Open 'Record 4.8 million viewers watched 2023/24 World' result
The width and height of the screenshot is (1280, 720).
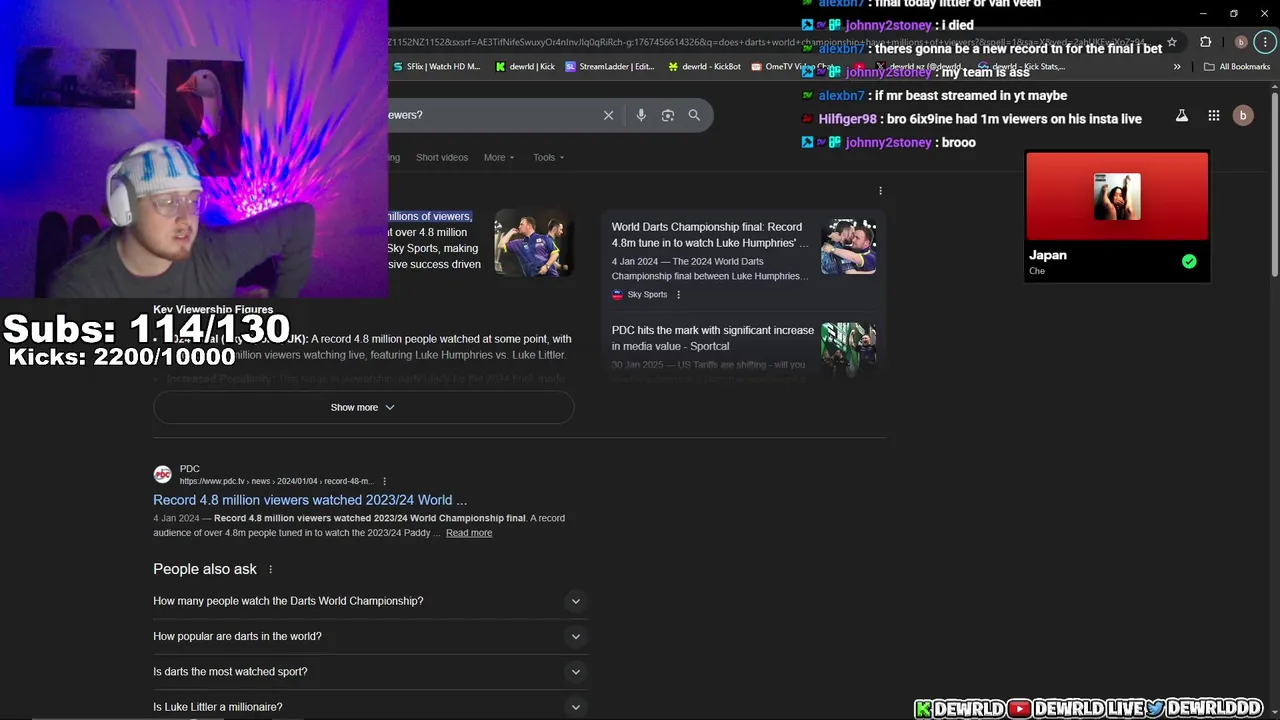(310, 500)
